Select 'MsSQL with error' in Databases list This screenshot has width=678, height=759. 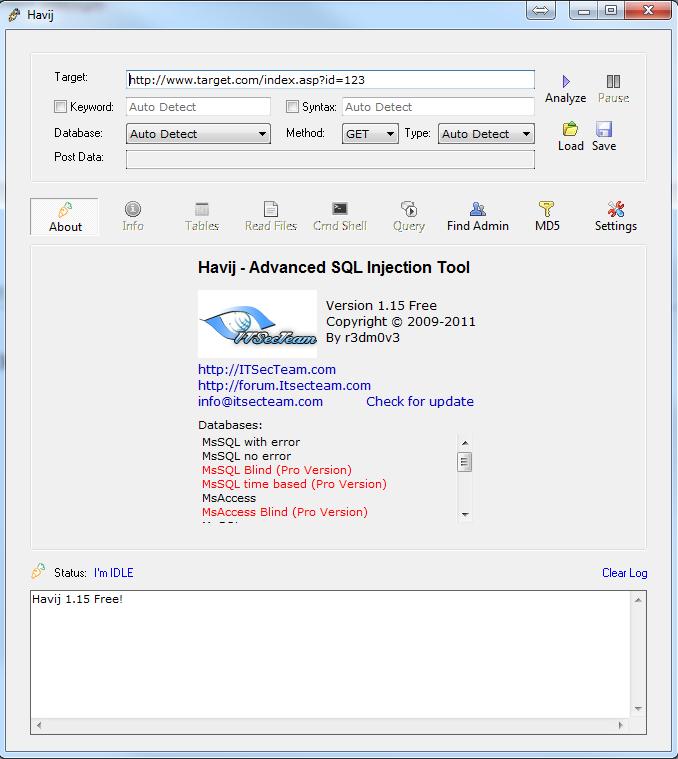251,442
